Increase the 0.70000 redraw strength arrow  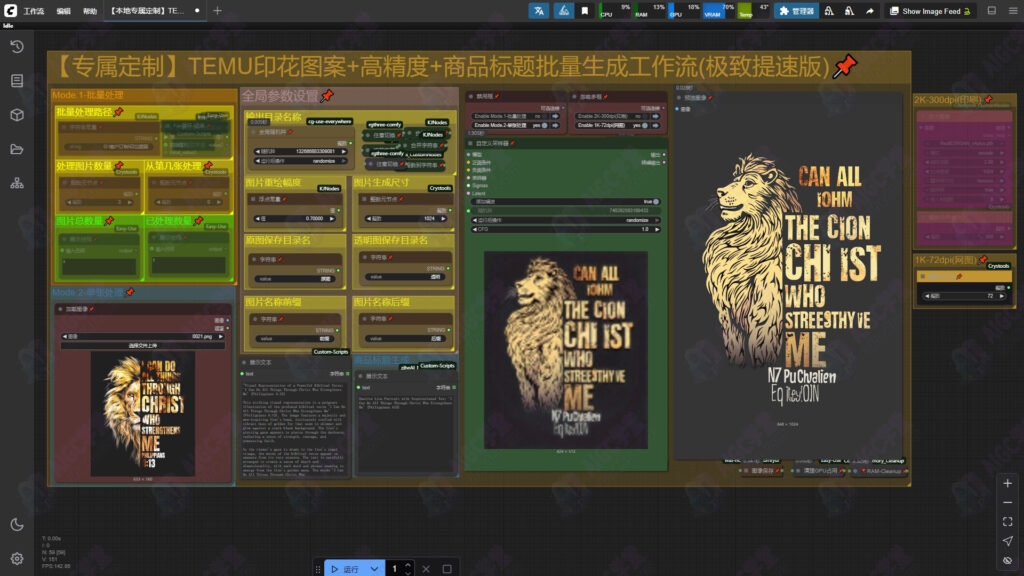pyautogui.click(x=332, y=219)
